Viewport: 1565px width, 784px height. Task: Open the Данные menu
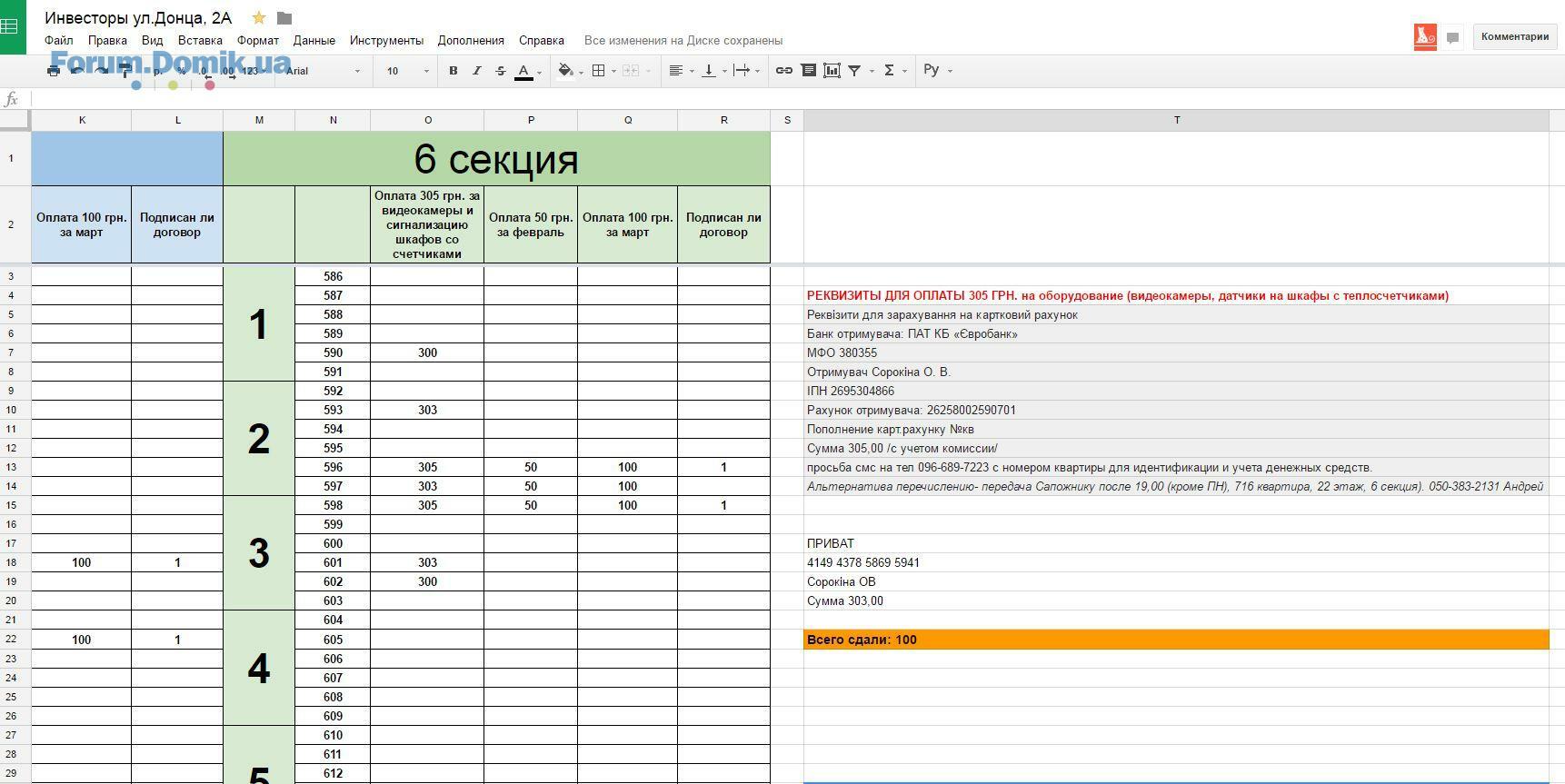click(x=314, y=41)
